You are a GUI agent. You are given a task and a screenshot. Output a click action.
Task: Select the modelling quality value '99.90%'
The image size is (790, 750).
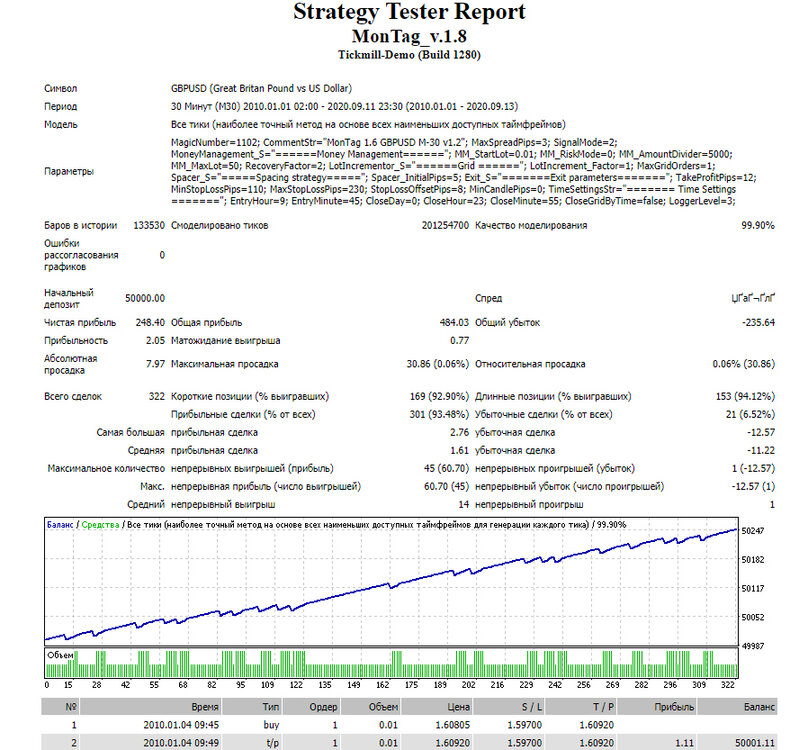click(758, 226)
